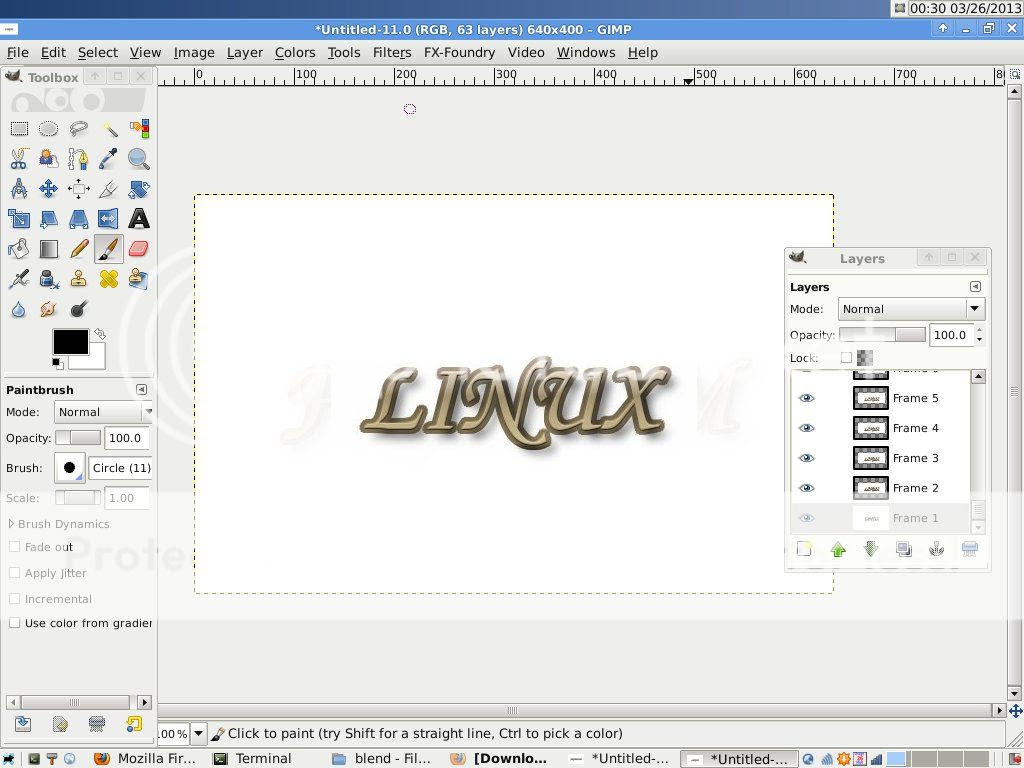
Task: Select the Bucket Fill tool
Action: (x=19, y=249)
